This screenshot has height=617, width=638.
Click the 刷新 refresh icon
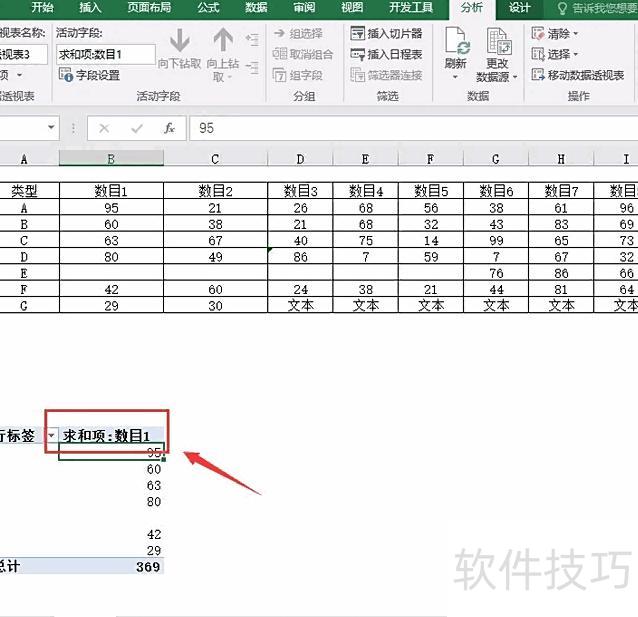pos(456,41)
